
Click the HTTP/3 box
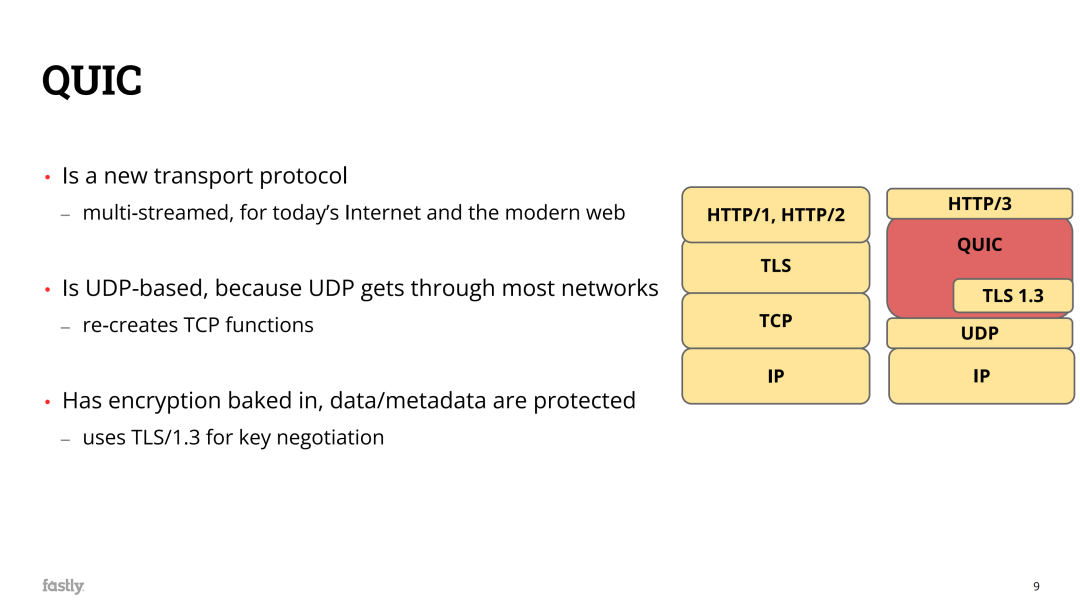979,204
